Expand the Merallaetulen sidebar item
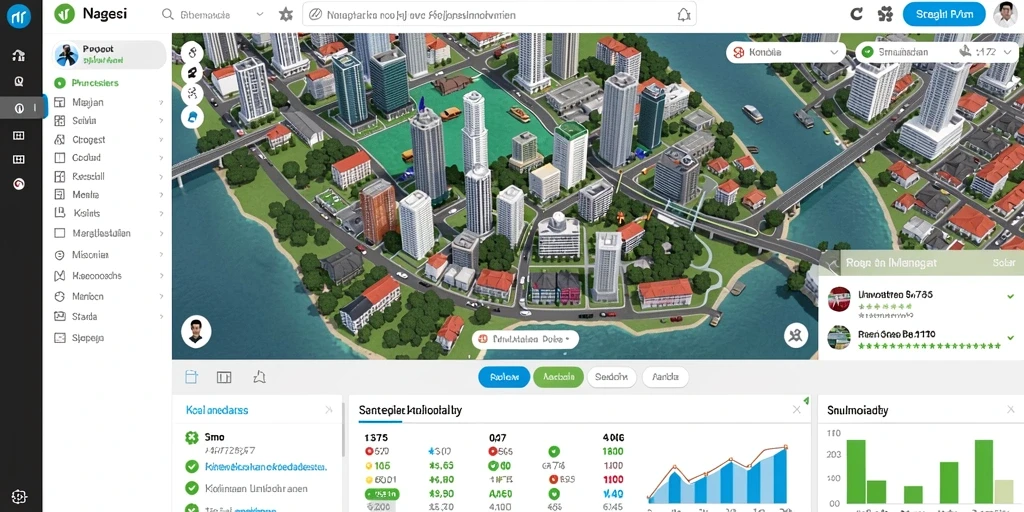The height and width of the screenshot is (512, 1024). [108, 233]
